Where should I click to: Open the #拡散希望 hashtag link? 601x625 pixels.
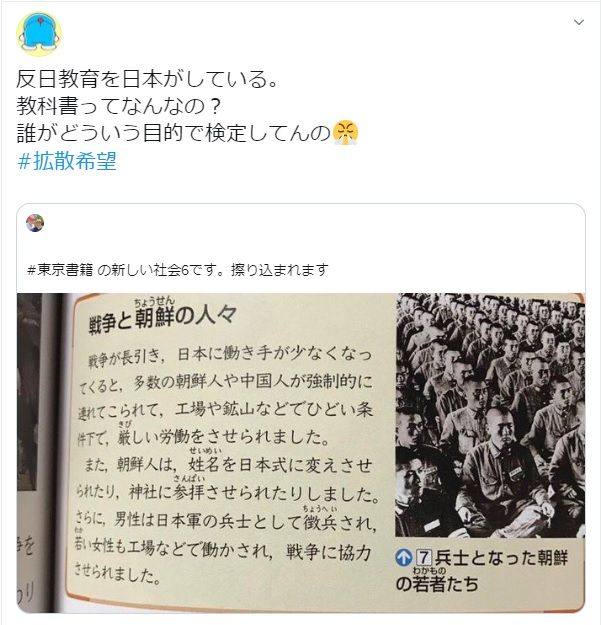click(x=67, y=161)
